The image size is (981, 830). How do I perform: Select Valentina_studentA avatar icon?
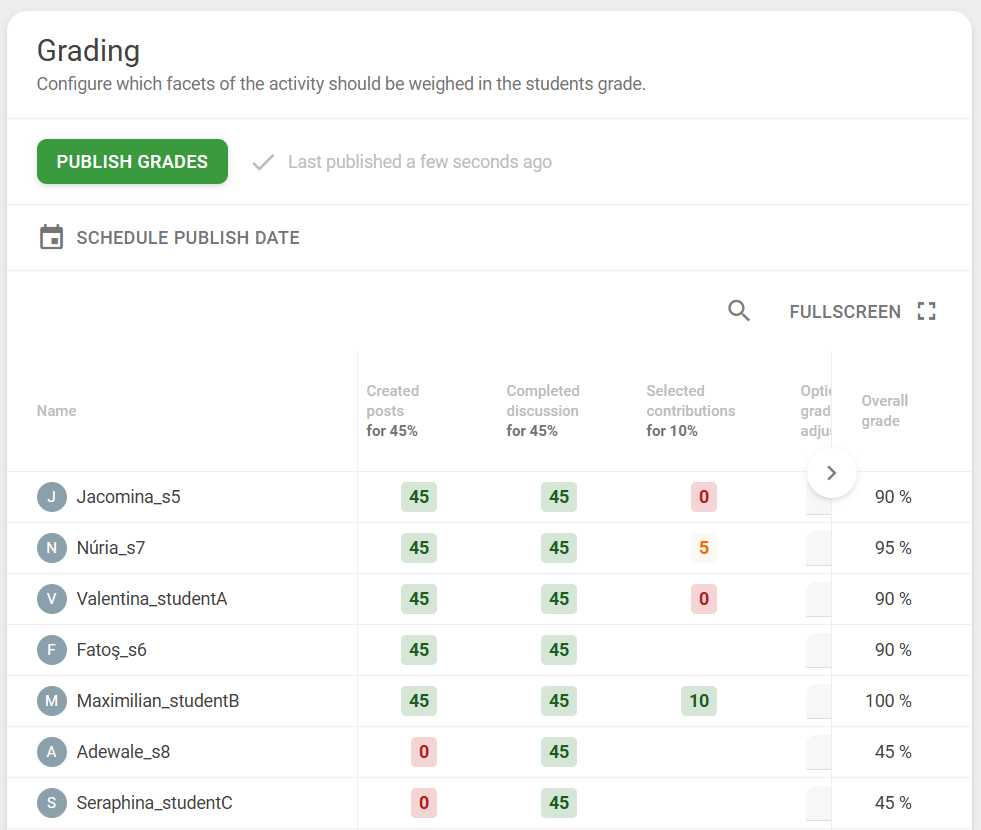click(x=52, y=599)
